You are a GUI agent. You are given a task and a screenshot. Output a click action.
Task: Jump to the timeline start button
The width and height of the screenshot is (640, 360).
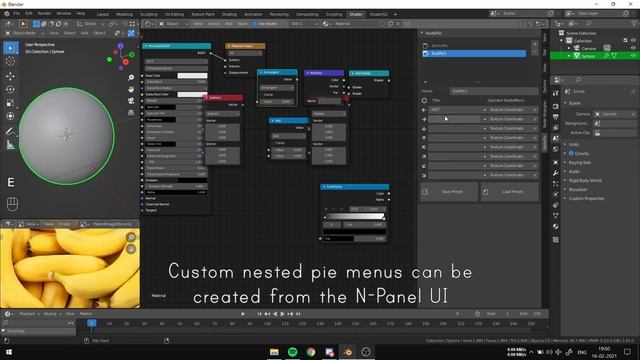coord(259,314)
